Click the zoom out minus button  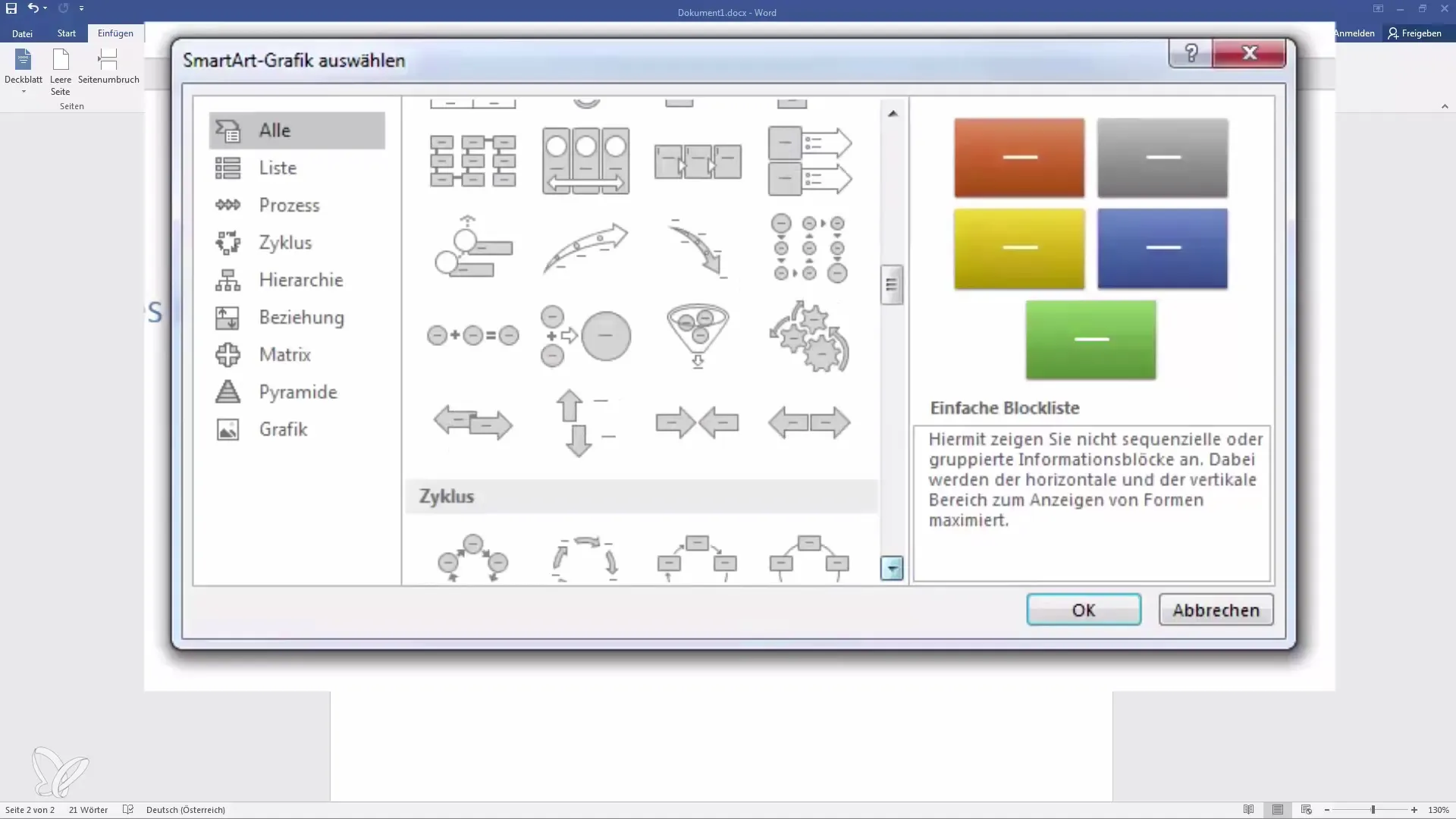coord(1327,810)
